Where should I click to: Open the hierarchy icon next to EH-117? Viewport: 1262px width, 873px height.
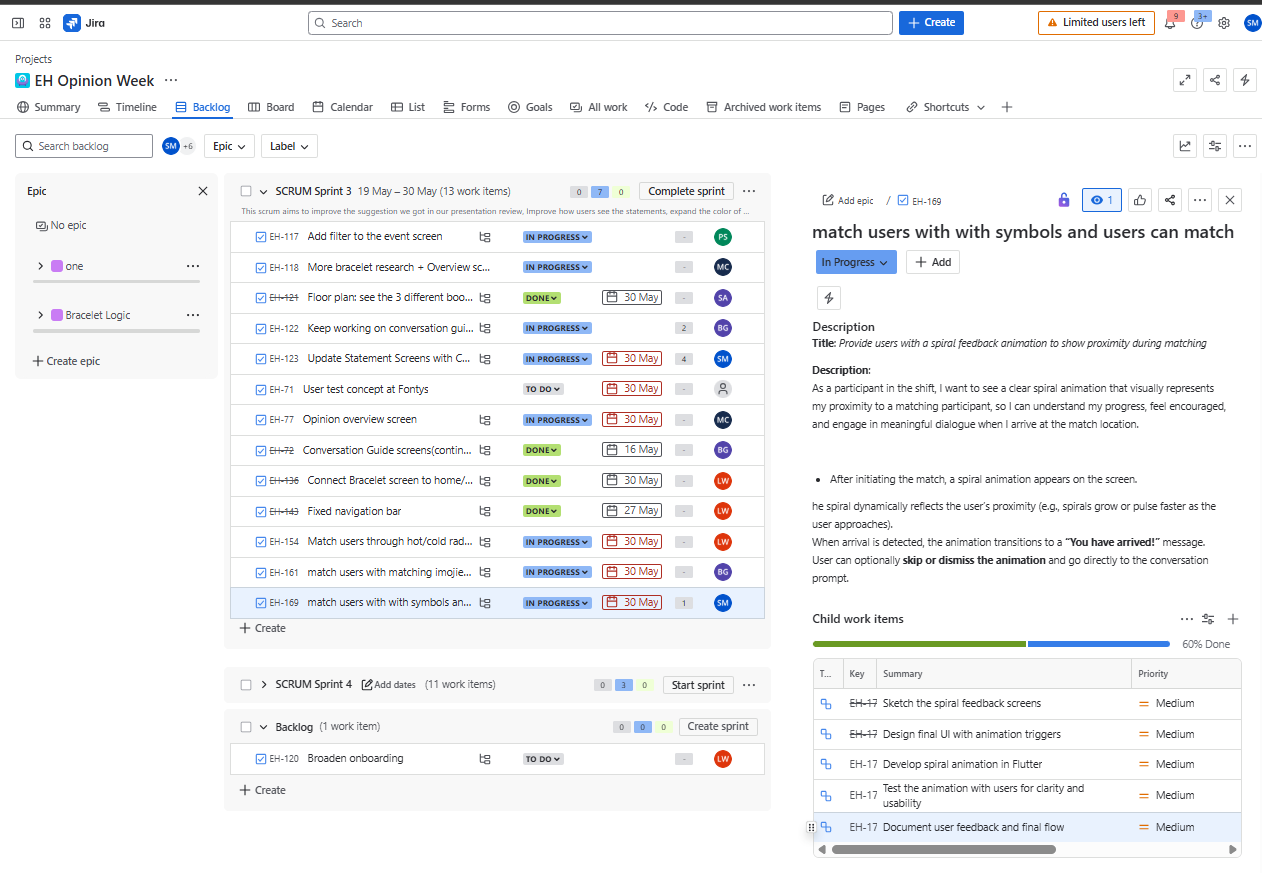pyautogui.click(x=485, y=236)
